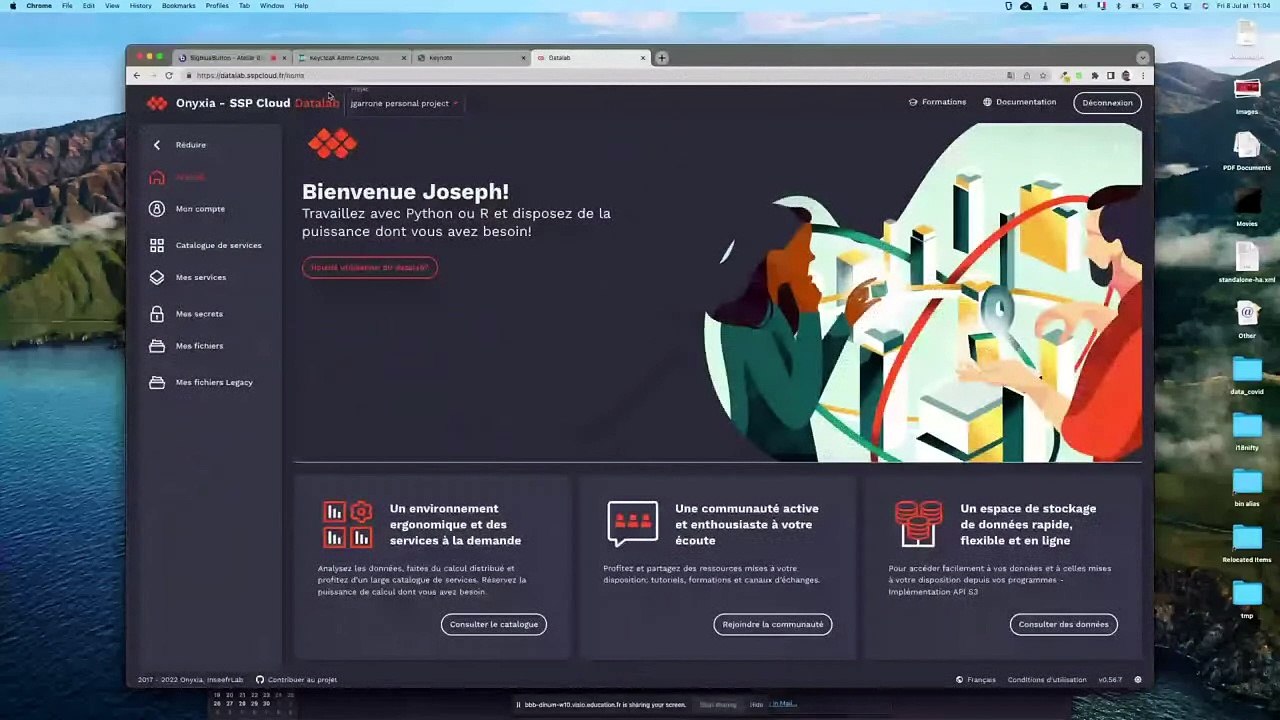Expand Chrome tab search chevron
This screenshot has width=1280, height=720.
coord(1143,58)
